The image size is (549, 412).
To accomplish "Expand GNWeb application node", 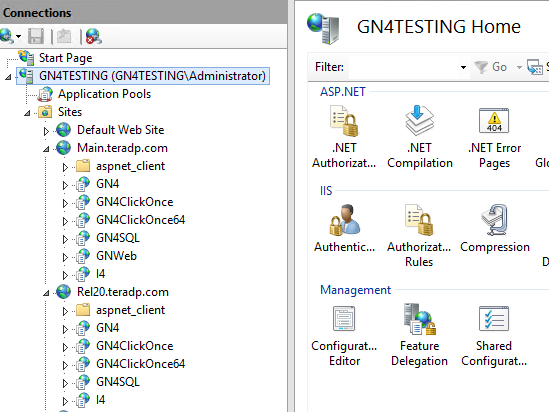I will 65,257.
